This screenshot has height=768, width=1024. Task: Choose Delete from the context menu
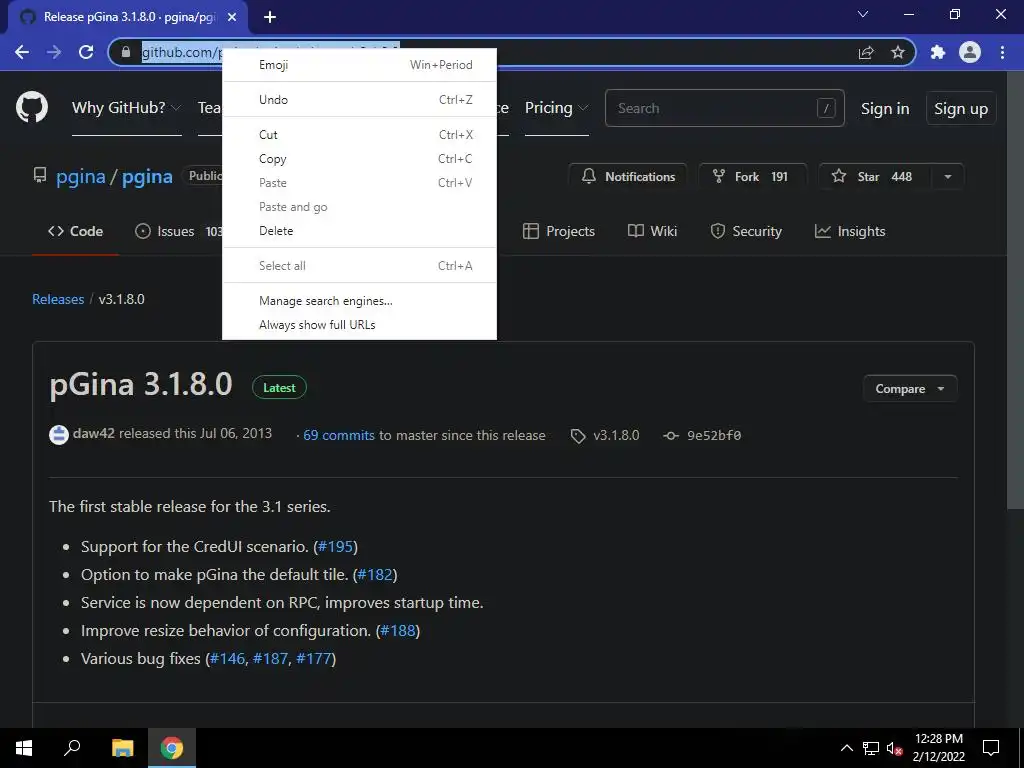(x=359, y=231)
